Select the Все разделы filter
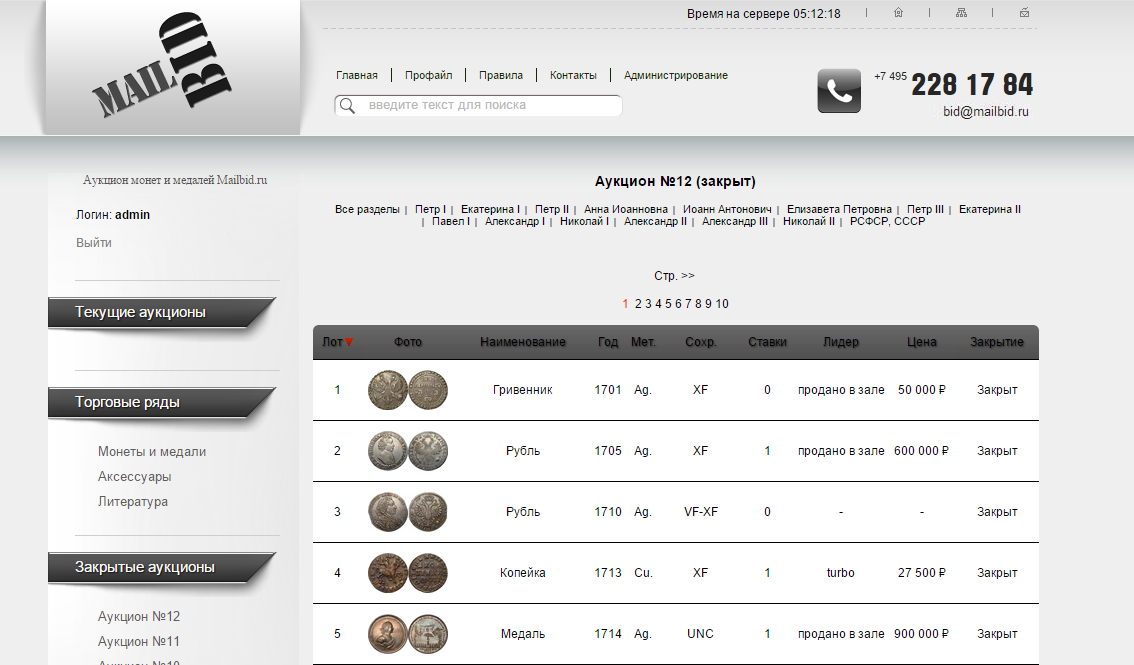This screenshot has width=1134, height=665. (367, 209)
